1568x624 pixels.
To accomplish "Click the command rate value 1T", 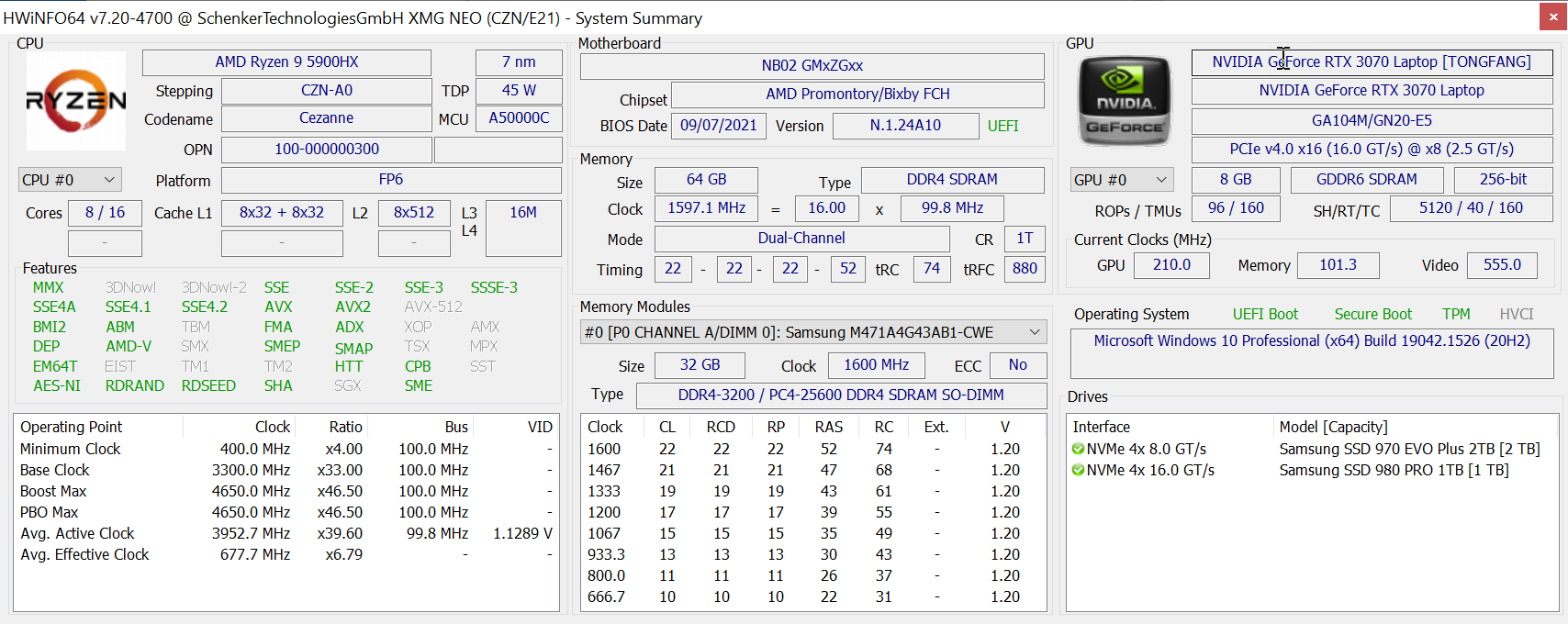I will pos(1025,239).
